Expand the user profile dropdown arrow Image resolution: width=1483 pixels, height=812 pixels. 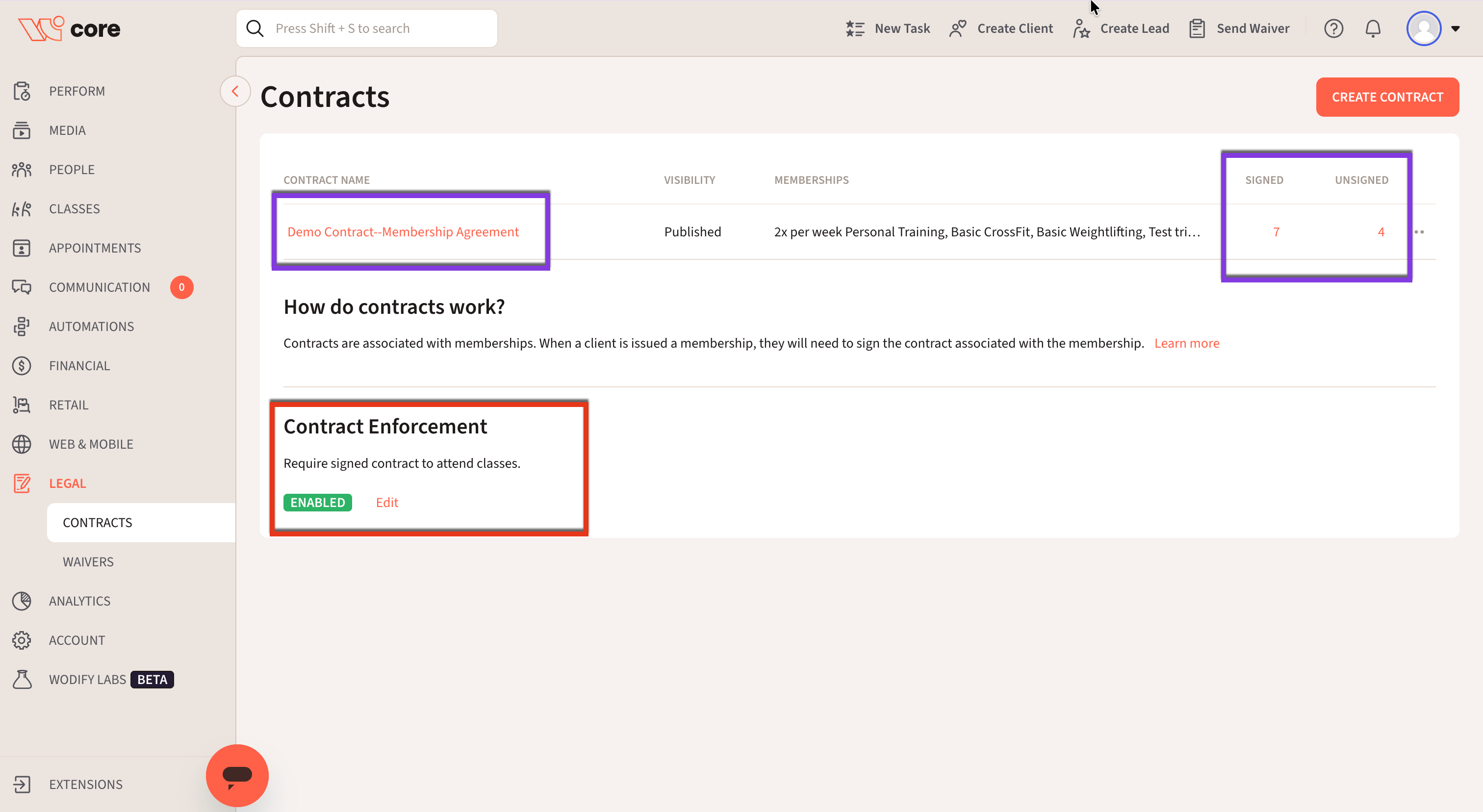(x=1455, y=28)
